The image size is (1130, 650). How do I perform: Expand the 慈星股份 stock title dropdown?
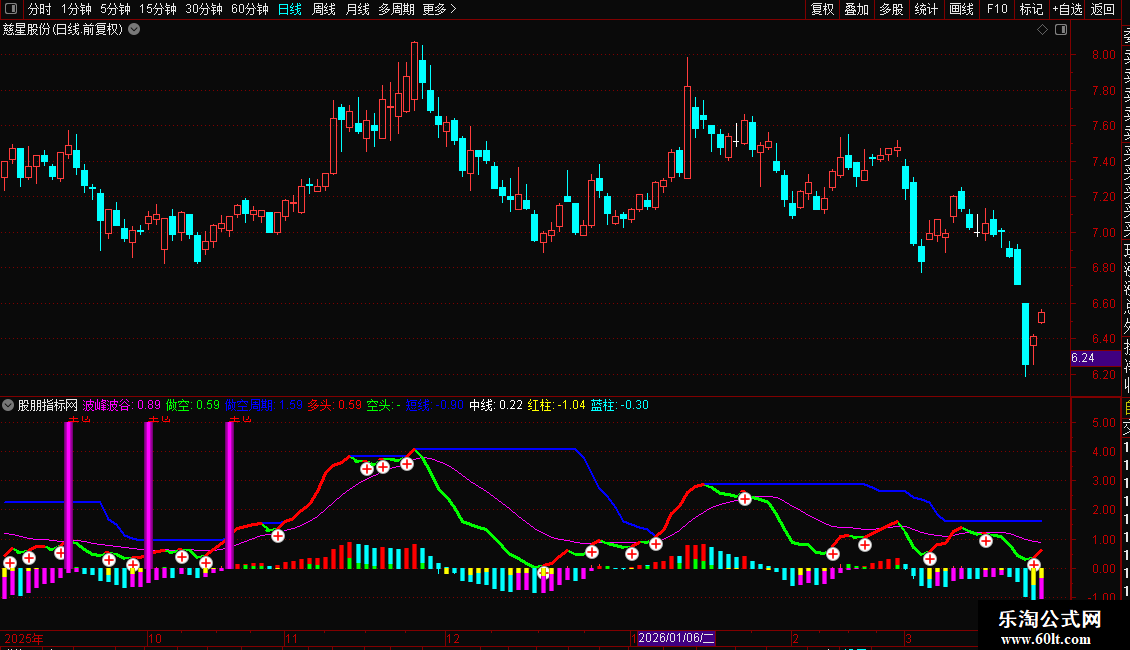pyautogui.click(x=134, y=29)
